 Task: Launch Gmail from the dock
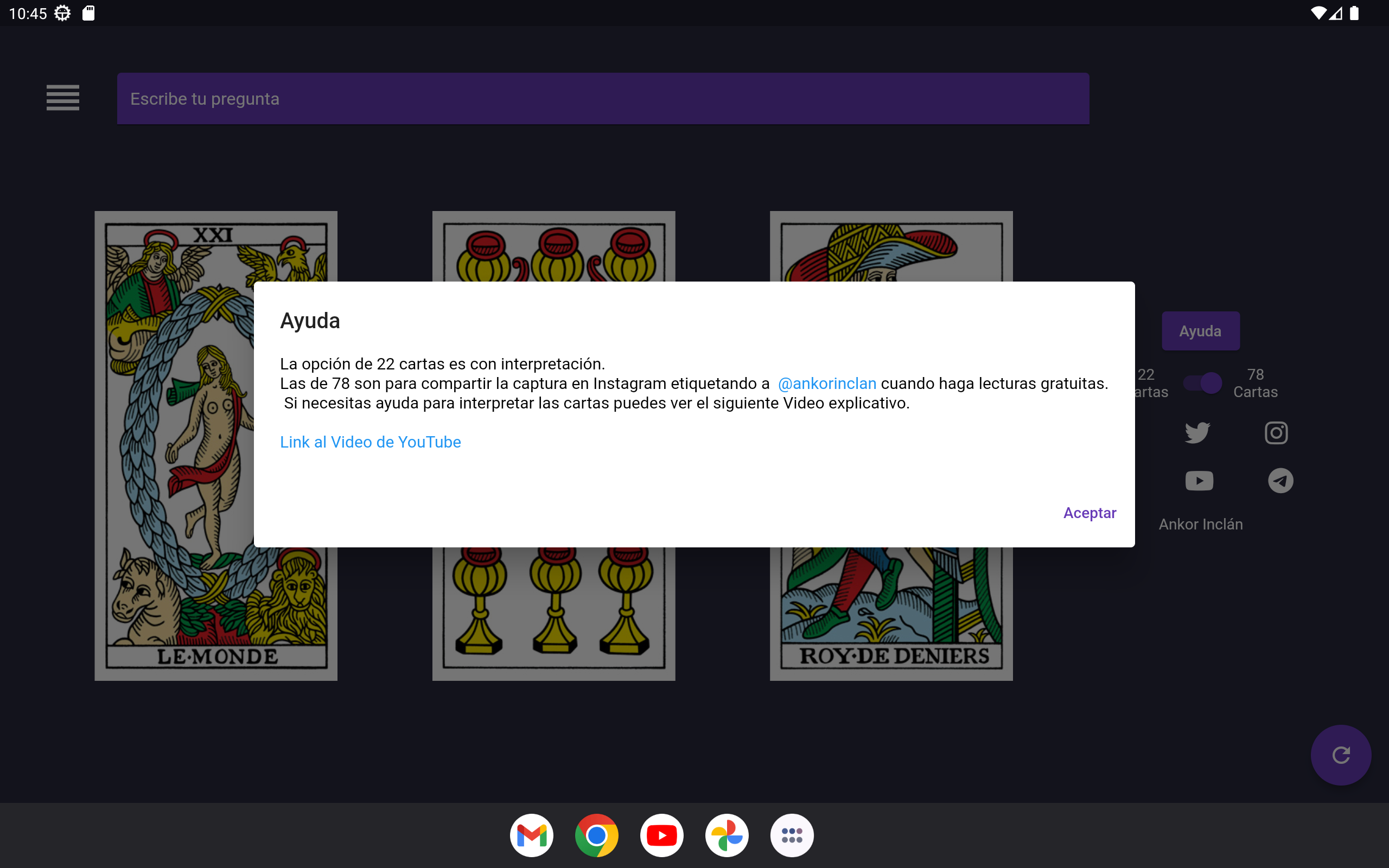tap(532, 835)
